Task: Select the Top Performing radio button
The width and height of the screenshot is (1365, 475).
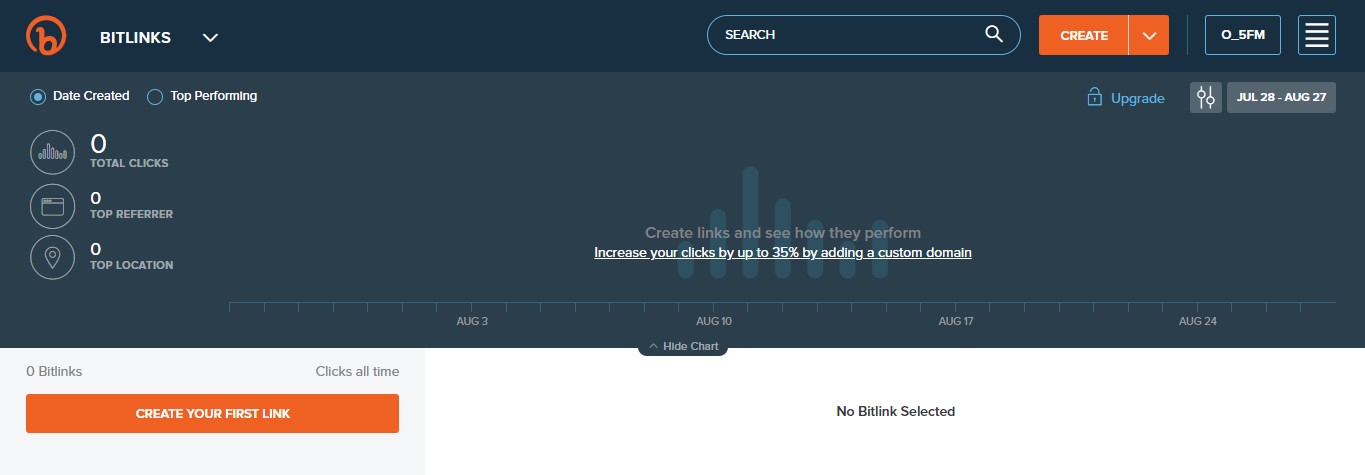Action: [x=155, y=97]
